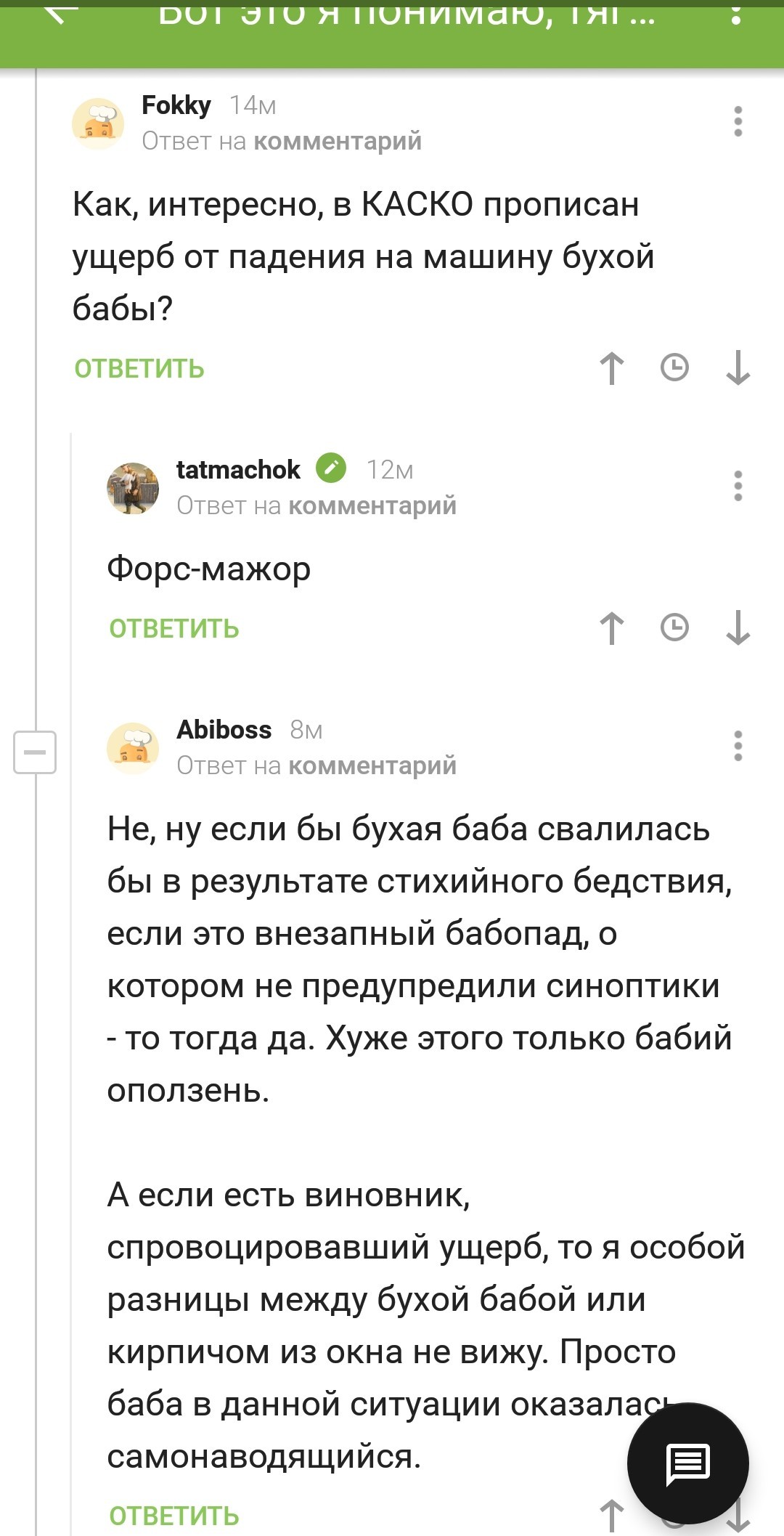Upvote tatmachok's Форс-мажор comment
The width and height of the screenshot is (784, 1536).
[612, 627]
